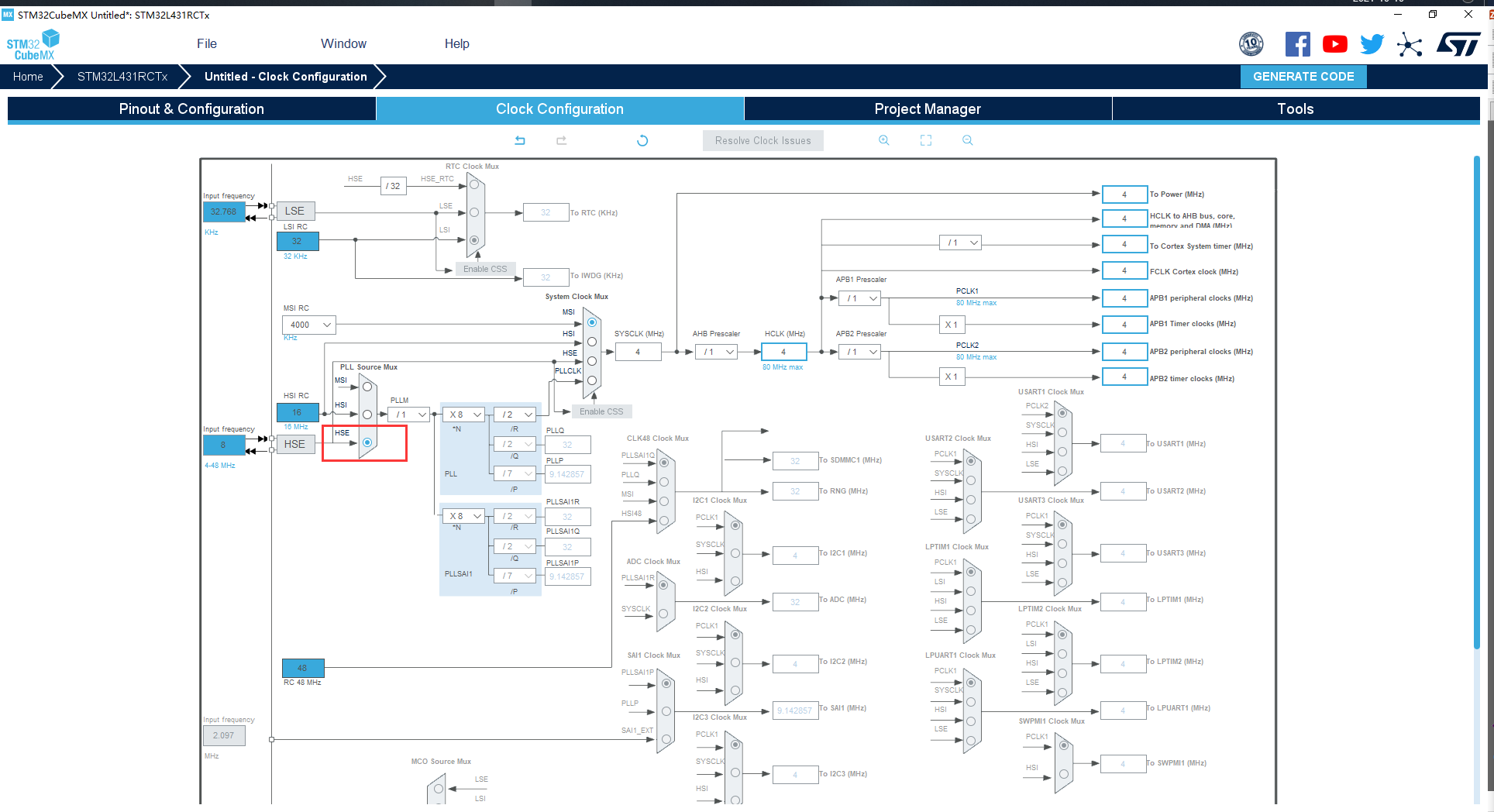Click the HSI RC 16 value box
The image size is (1494, 812).
(x=297, y=412)
